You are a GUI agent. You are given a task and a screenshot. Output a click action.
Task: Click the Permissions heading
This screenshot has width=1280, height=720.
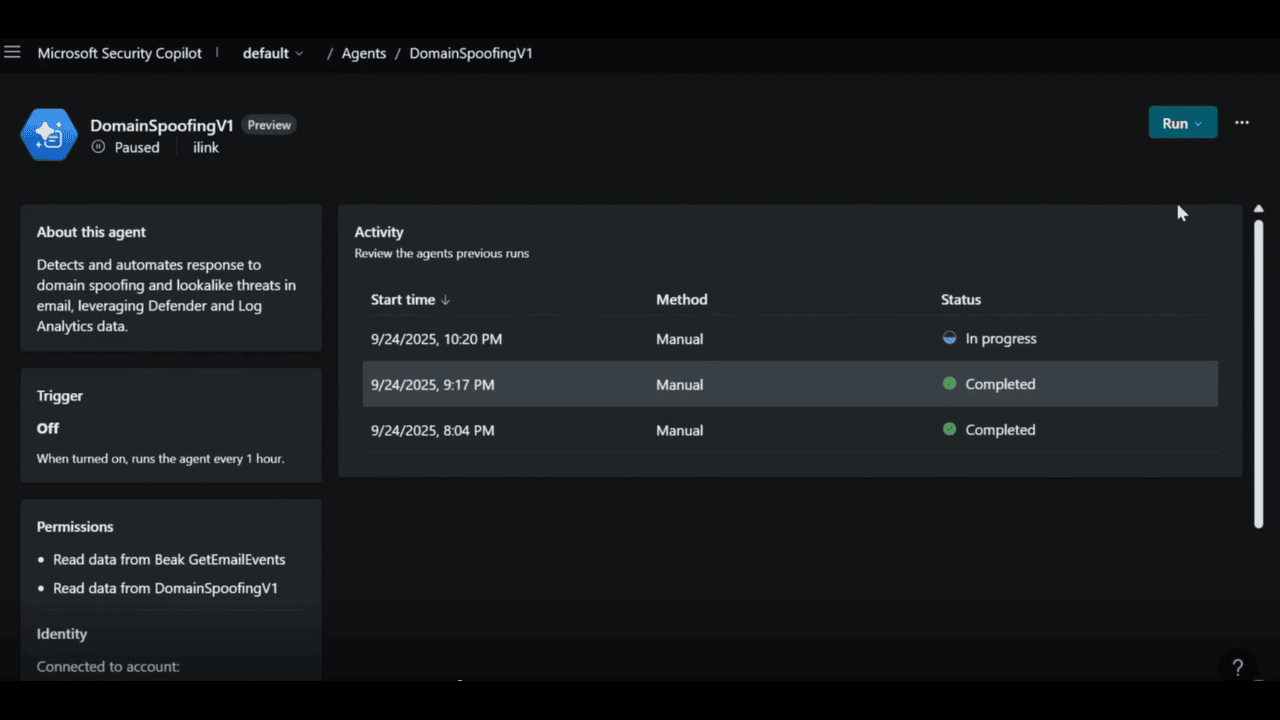(75, 527)
